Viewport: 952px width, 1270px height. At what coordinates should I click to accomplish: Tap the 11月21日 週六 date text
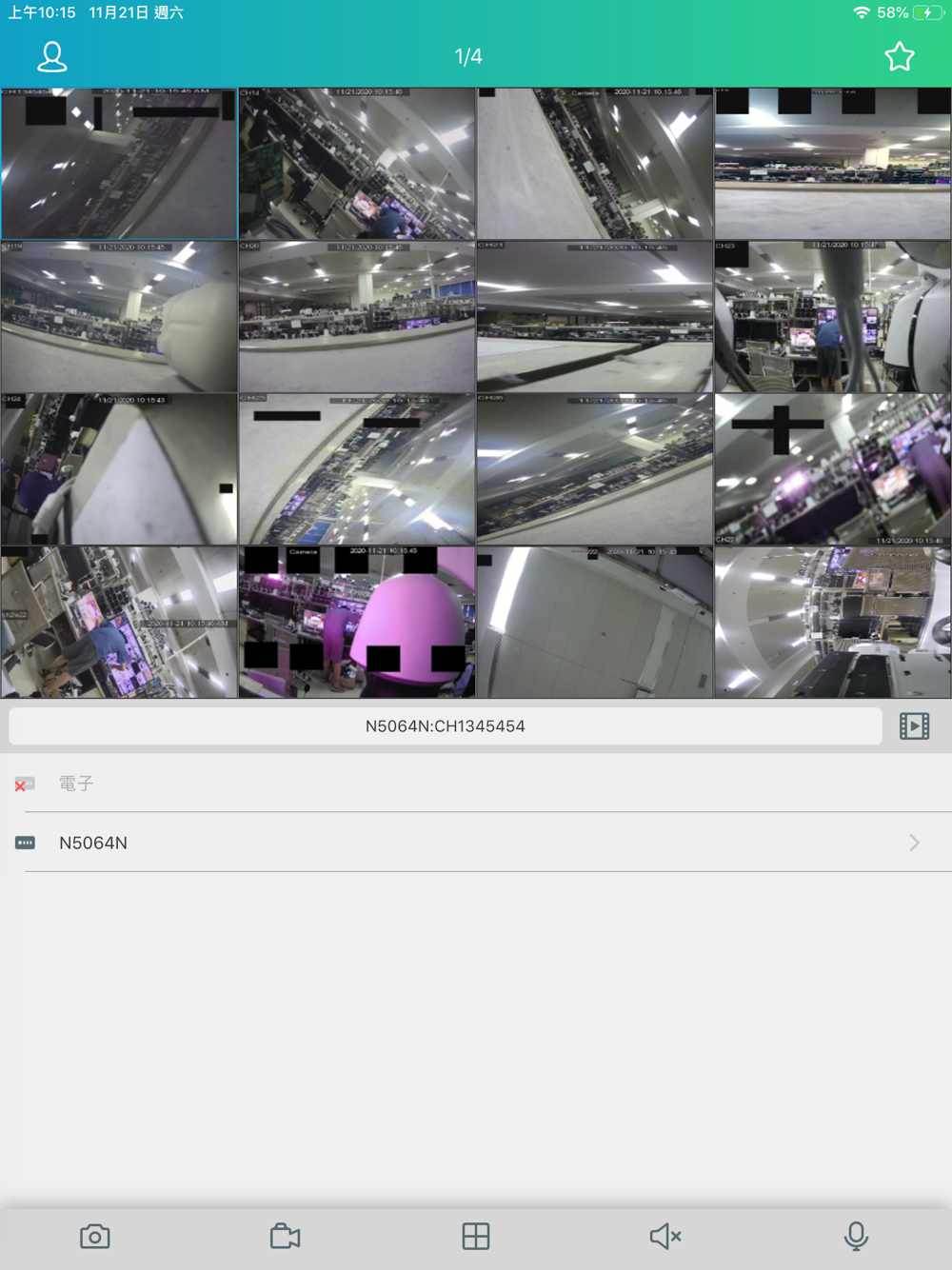[136, 12]
